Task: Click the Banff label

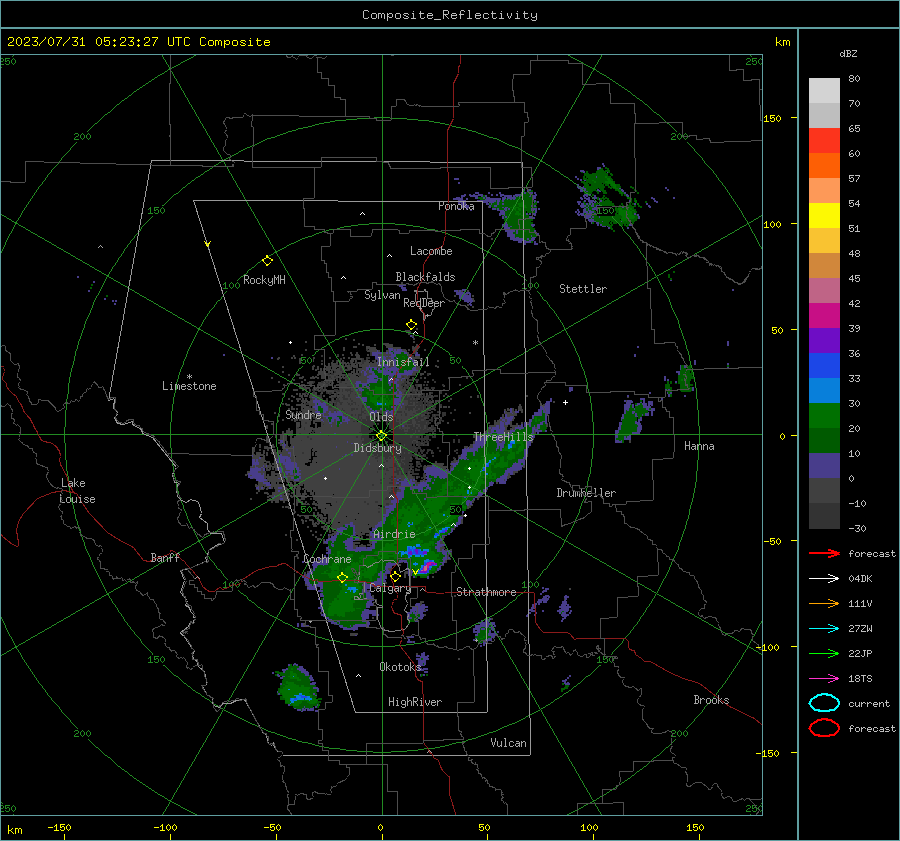Action: coord(165,557)
